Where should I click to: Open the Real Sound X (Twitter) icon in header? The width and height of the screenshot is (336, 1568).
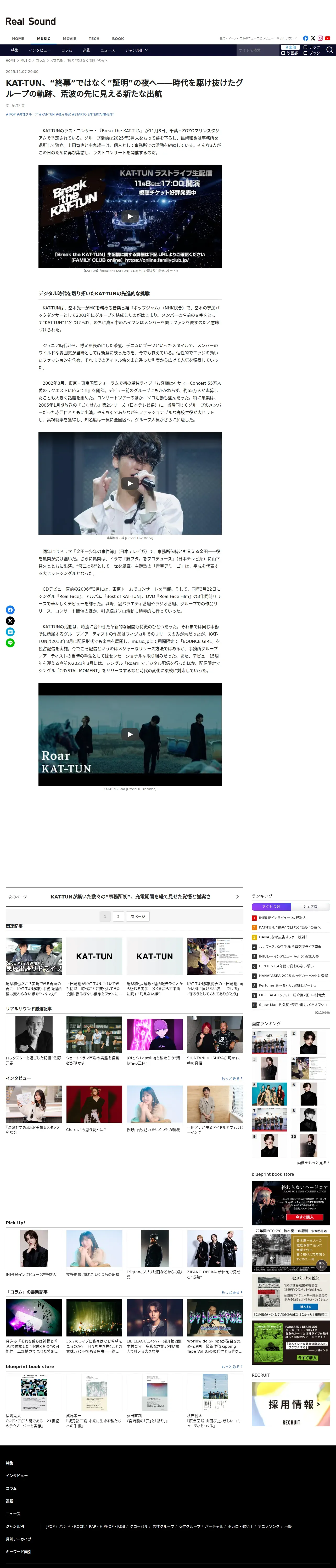click(313, 38)
